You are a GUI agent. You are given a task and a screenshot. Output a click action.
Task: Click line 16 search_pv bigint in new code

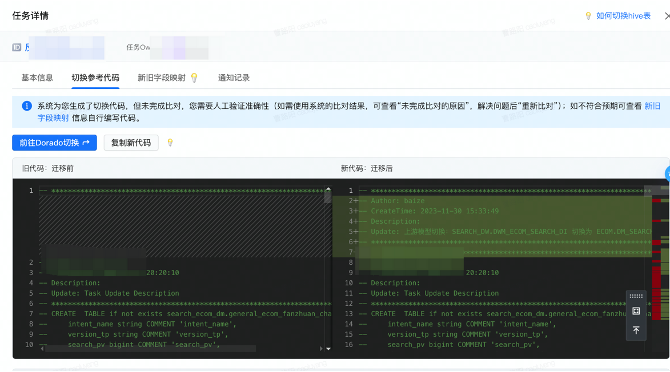(463, 345)
